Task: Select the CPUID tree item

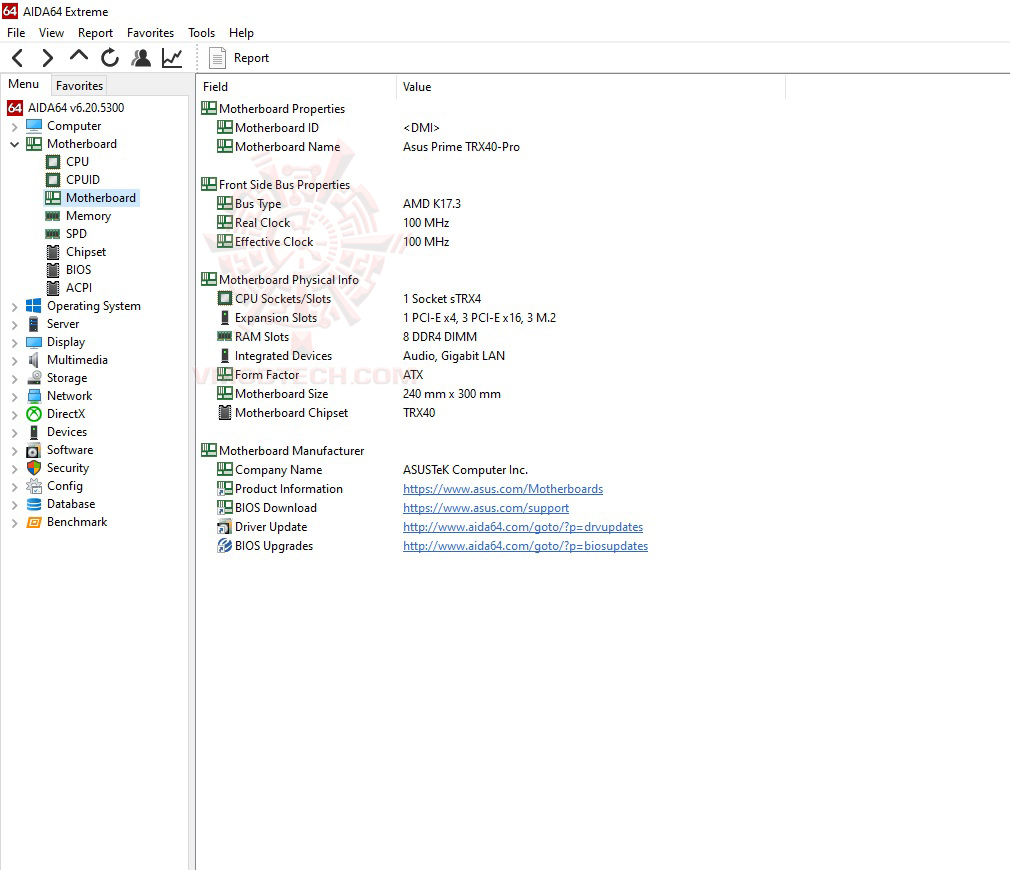Action: (x=82, y=180)
